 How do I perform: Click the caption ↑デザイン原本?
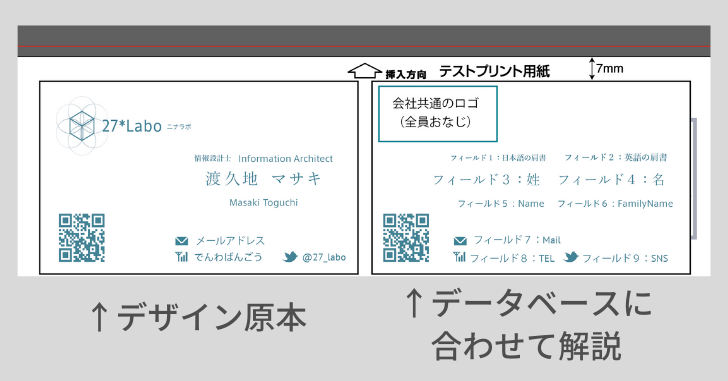pyautogui.click(x=198, y=317)
